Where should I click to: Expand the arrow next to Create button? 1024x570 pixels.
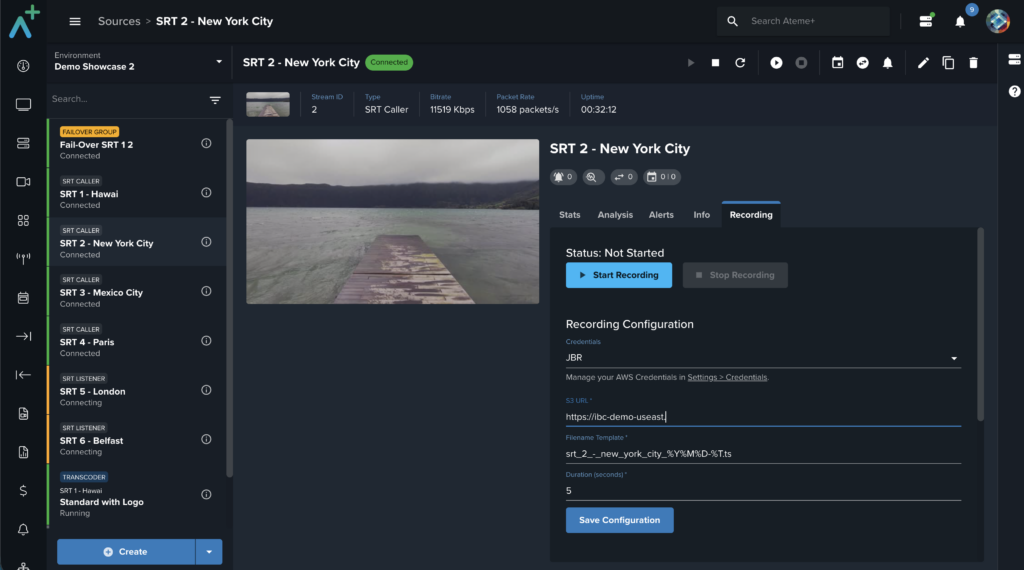click(209, 552)
